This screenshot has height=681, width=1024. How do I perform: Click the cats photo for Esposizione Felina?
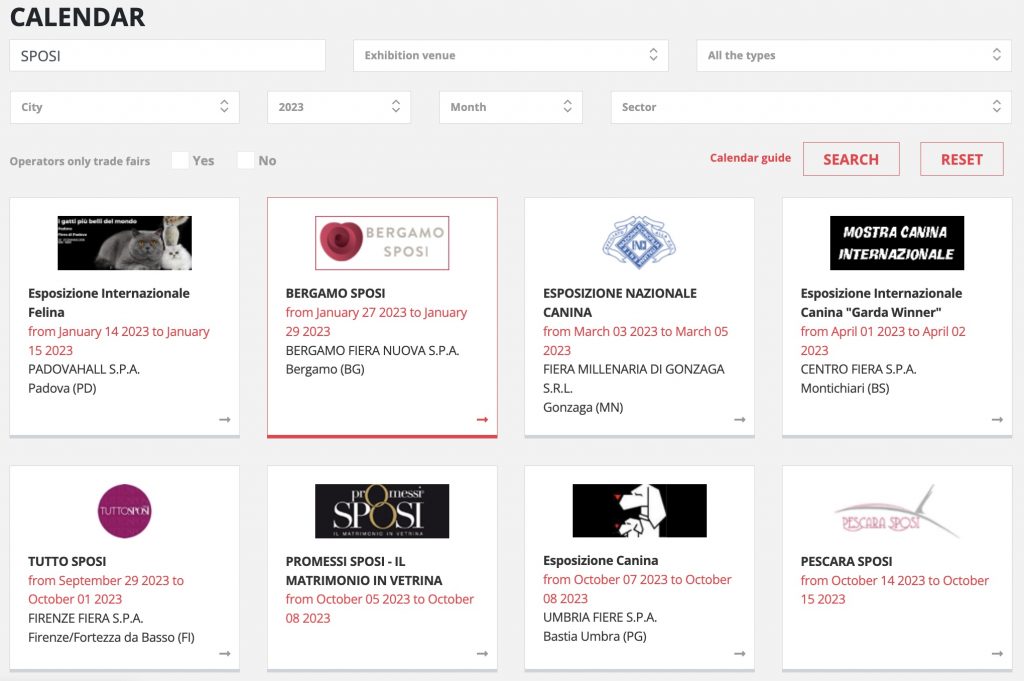[125, 243]
